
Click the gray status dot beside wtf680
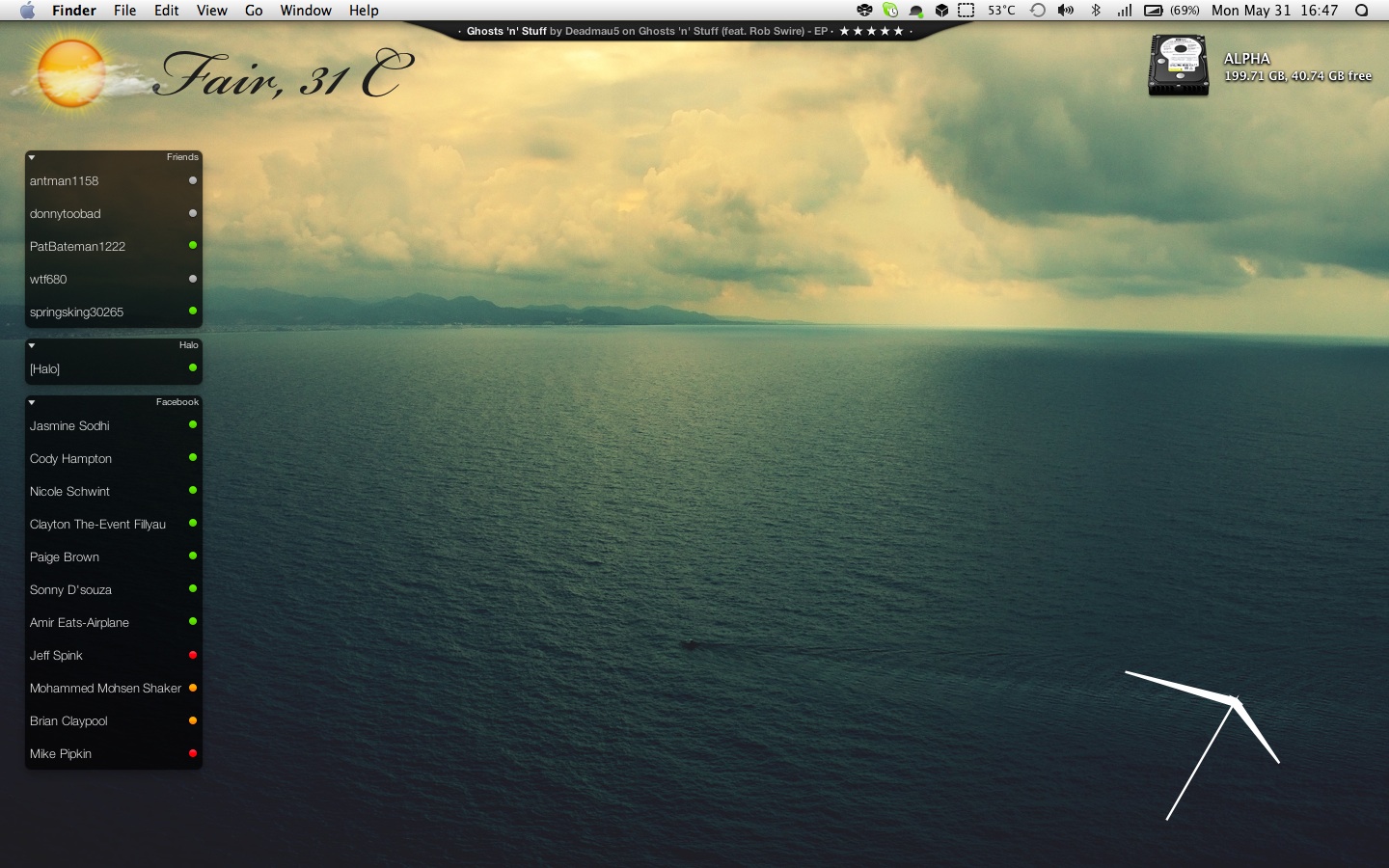[193, 279]
